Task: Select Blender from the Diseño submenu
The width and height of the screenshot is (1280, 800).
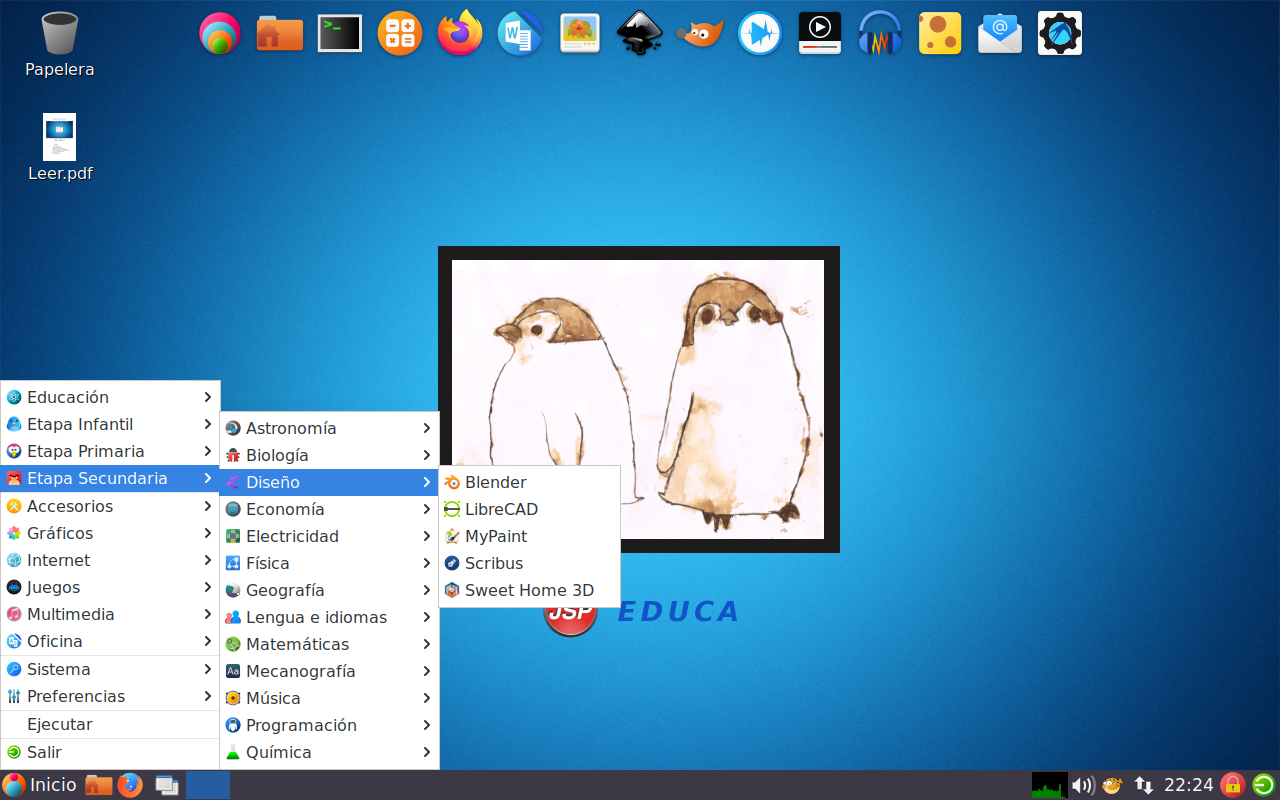Action: (x=495, y=482)
